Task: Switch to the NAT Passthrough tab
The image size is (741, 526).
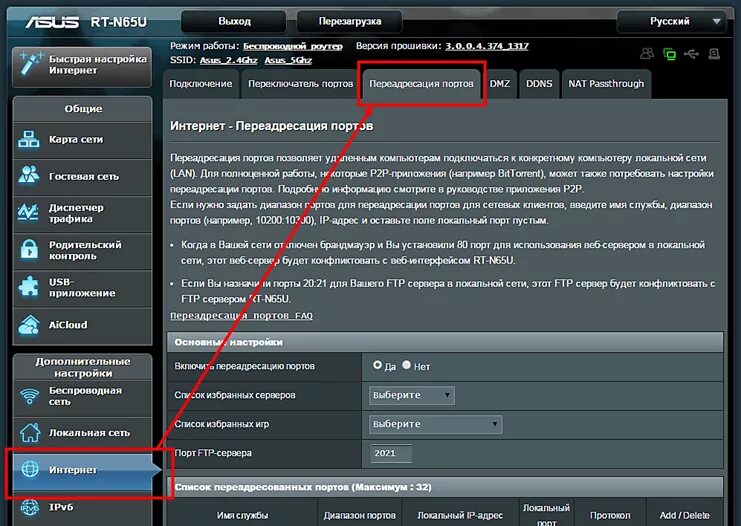Action: coord(606,84)
